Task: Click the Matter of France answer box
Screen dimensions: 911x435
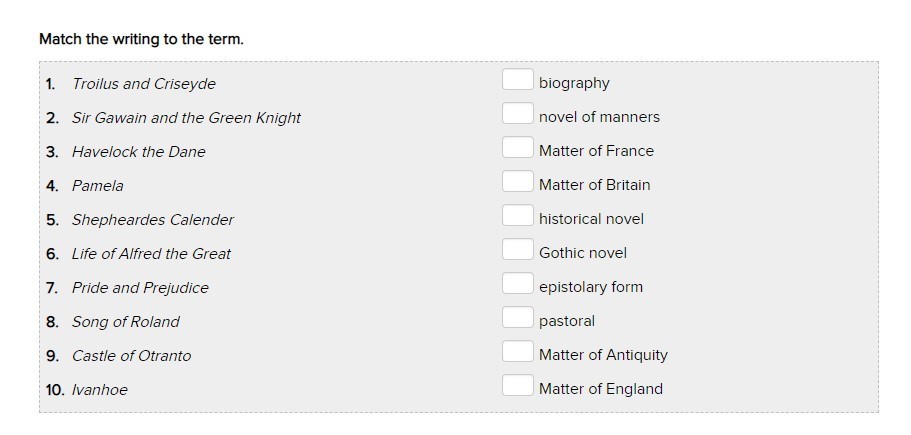Action: (x=517, y=148)
